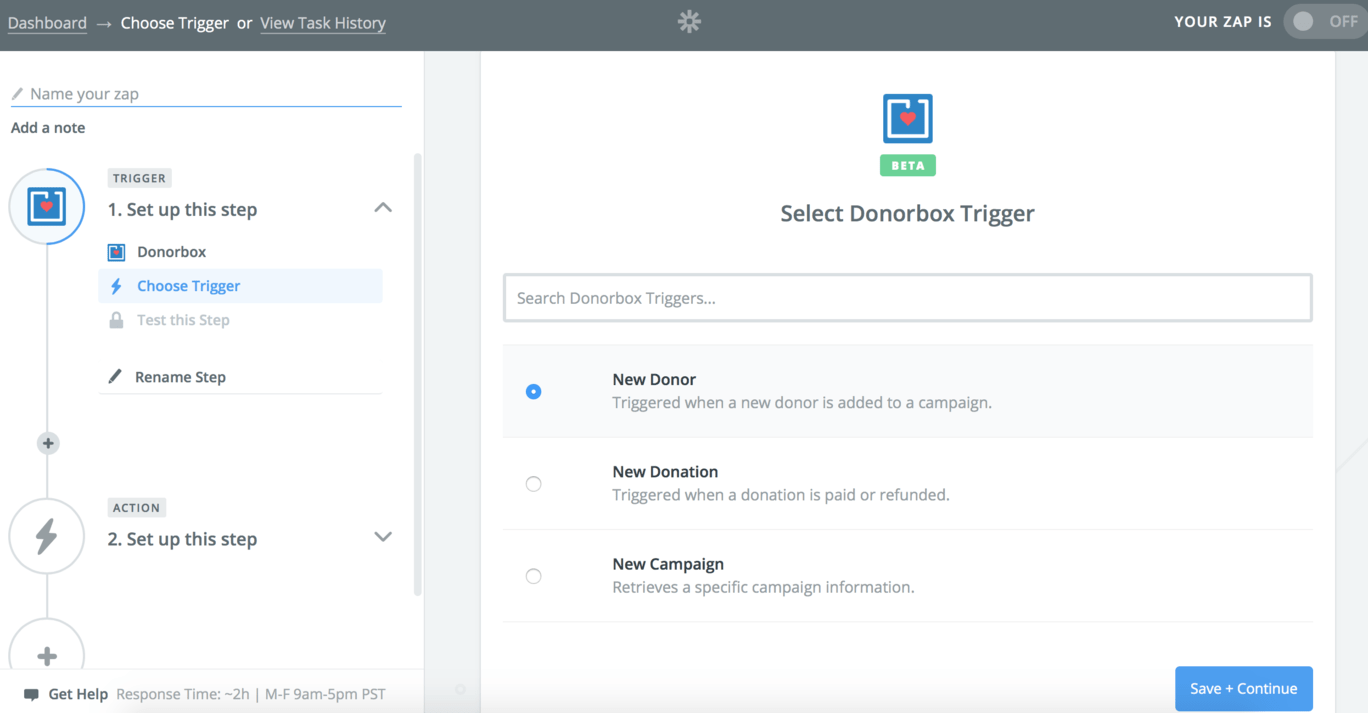This screenshot has width=1368, height=713.
Task: Click the chat bubble icon beside Get Help
Action: click(x=31, y=694)
